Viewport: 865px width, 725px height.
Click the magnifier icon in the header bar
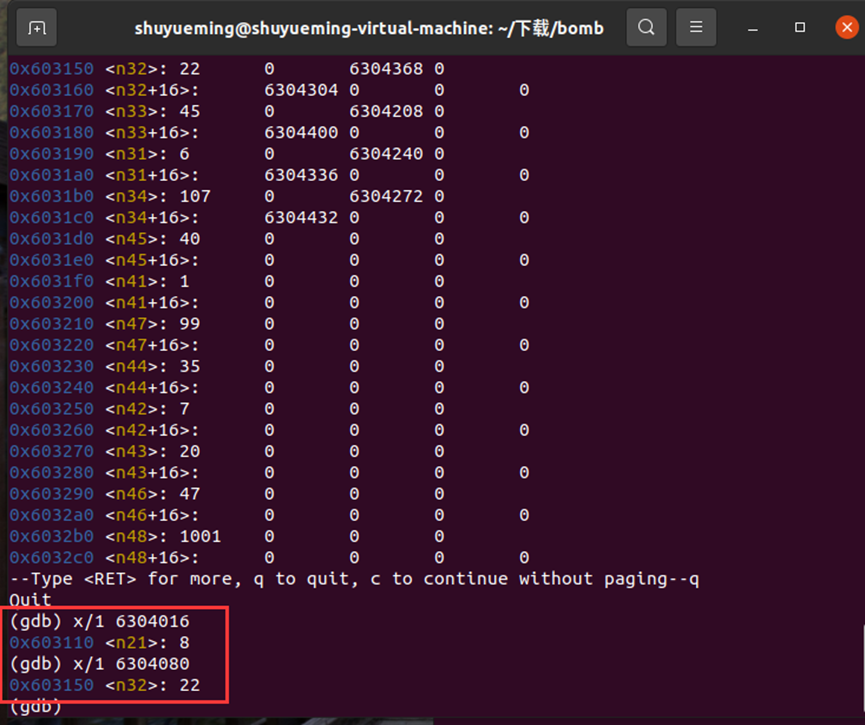point(646,28)
